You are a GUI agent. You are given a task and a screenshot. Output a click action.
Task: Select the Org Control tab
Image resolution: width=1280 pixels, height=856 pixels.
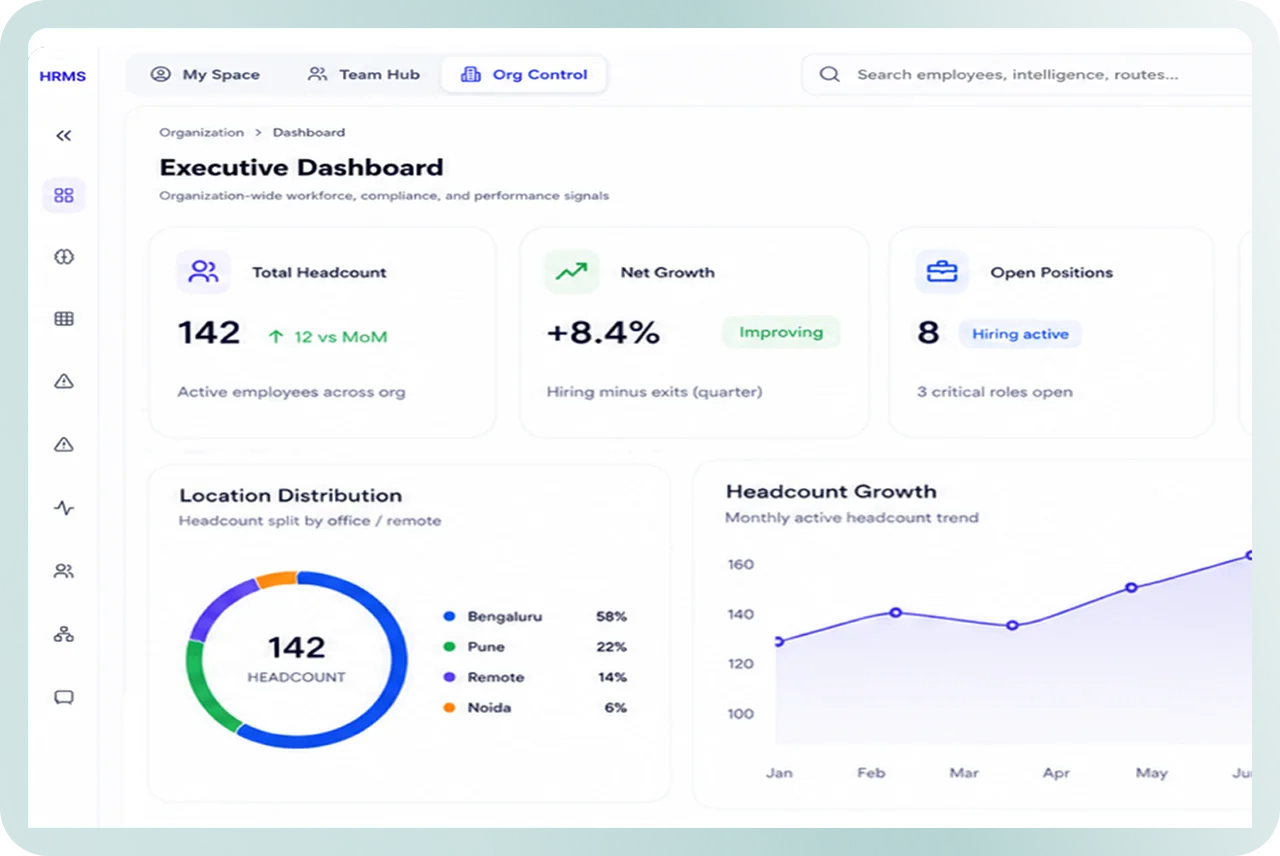(524, 74)
